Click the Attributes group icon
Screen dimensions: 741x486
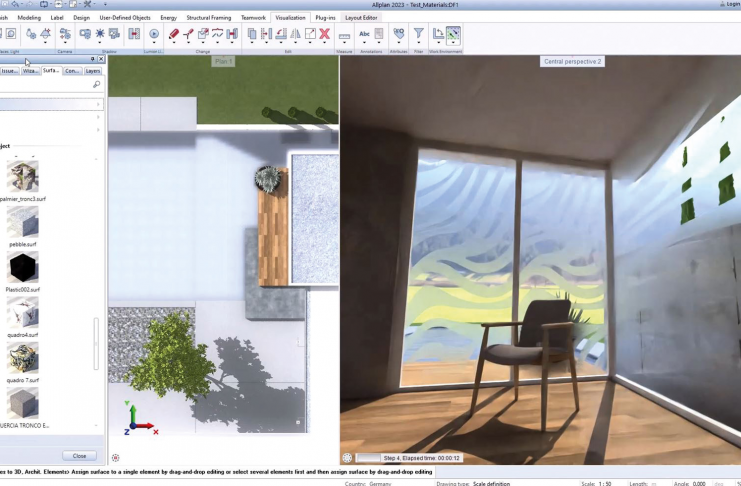[397, 34]
